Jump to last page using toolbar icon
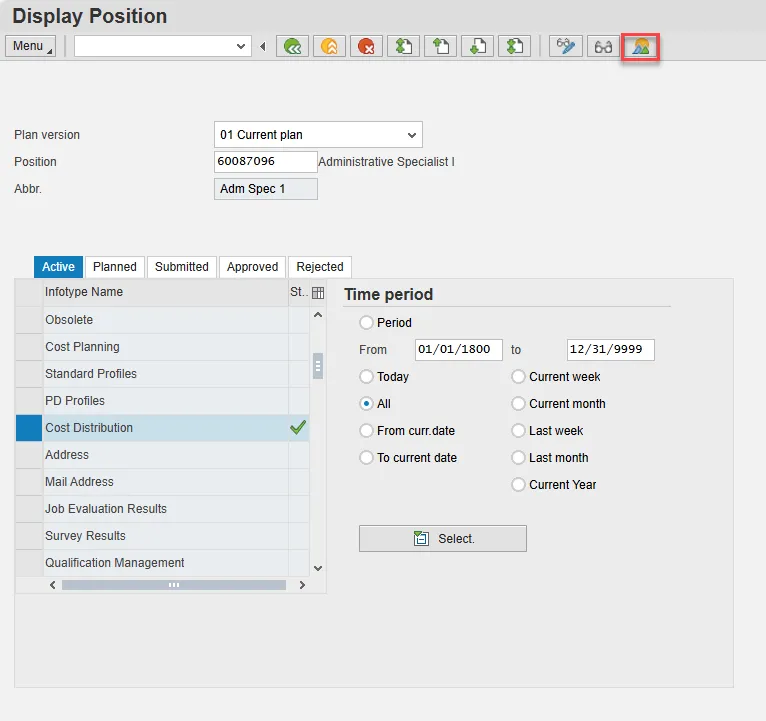The height and width of the screenshot is (721, 766). (514, 47)
